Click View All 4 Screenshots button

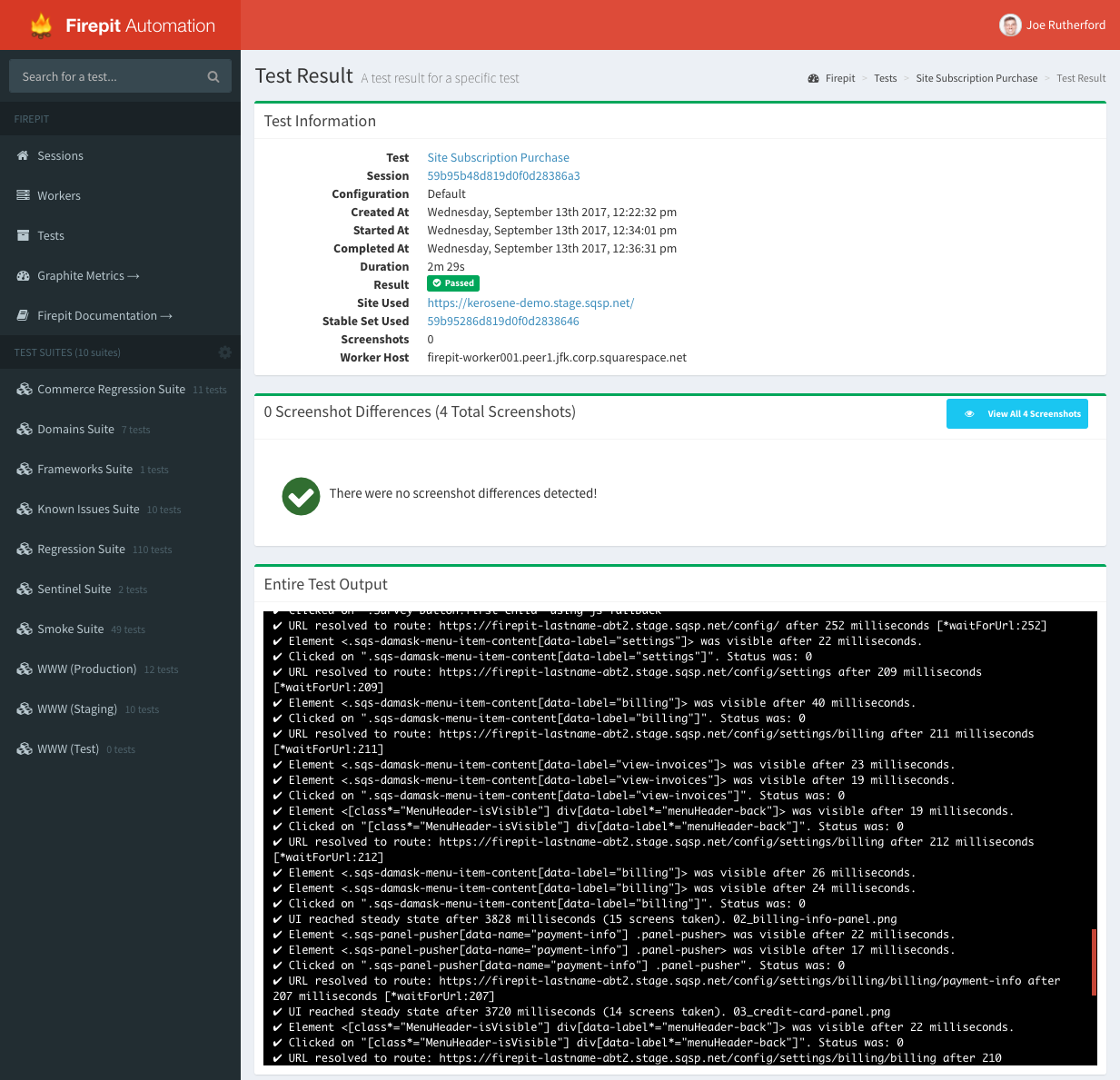pyautogui.click(x=1017, y=414)
